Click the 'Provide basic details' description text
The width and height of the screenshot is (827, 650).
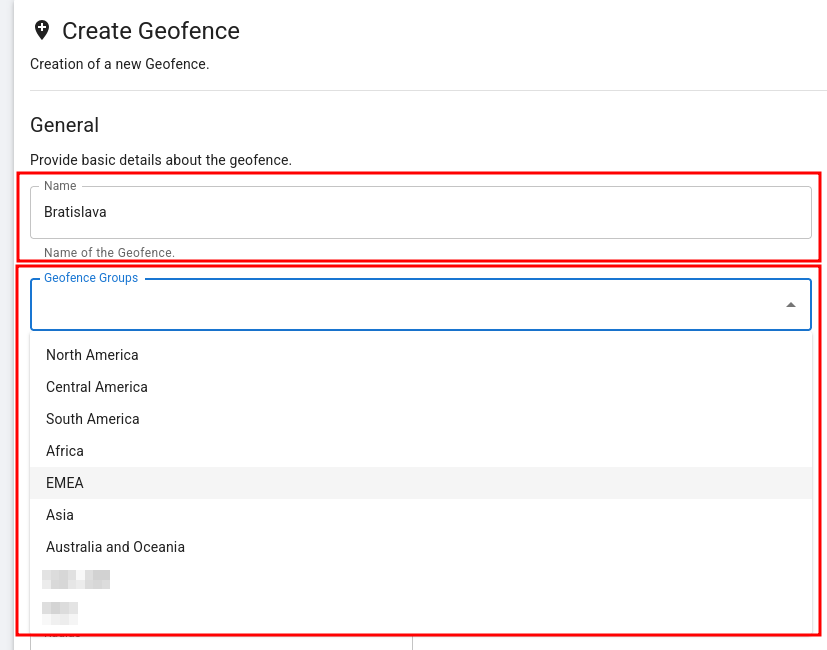point(160,160)
